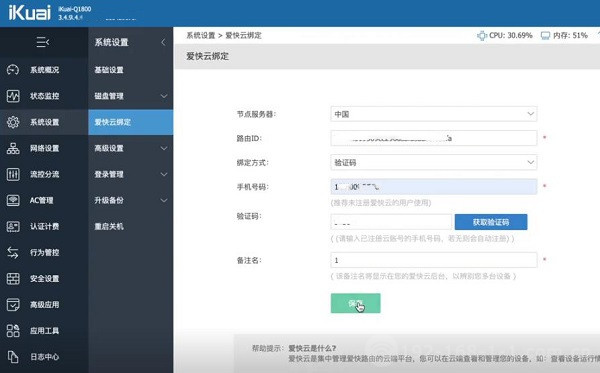Collapse the 系统设置 panel with left chevron
The height and width of the screenshot is (373, 600).
coord(163,42)
